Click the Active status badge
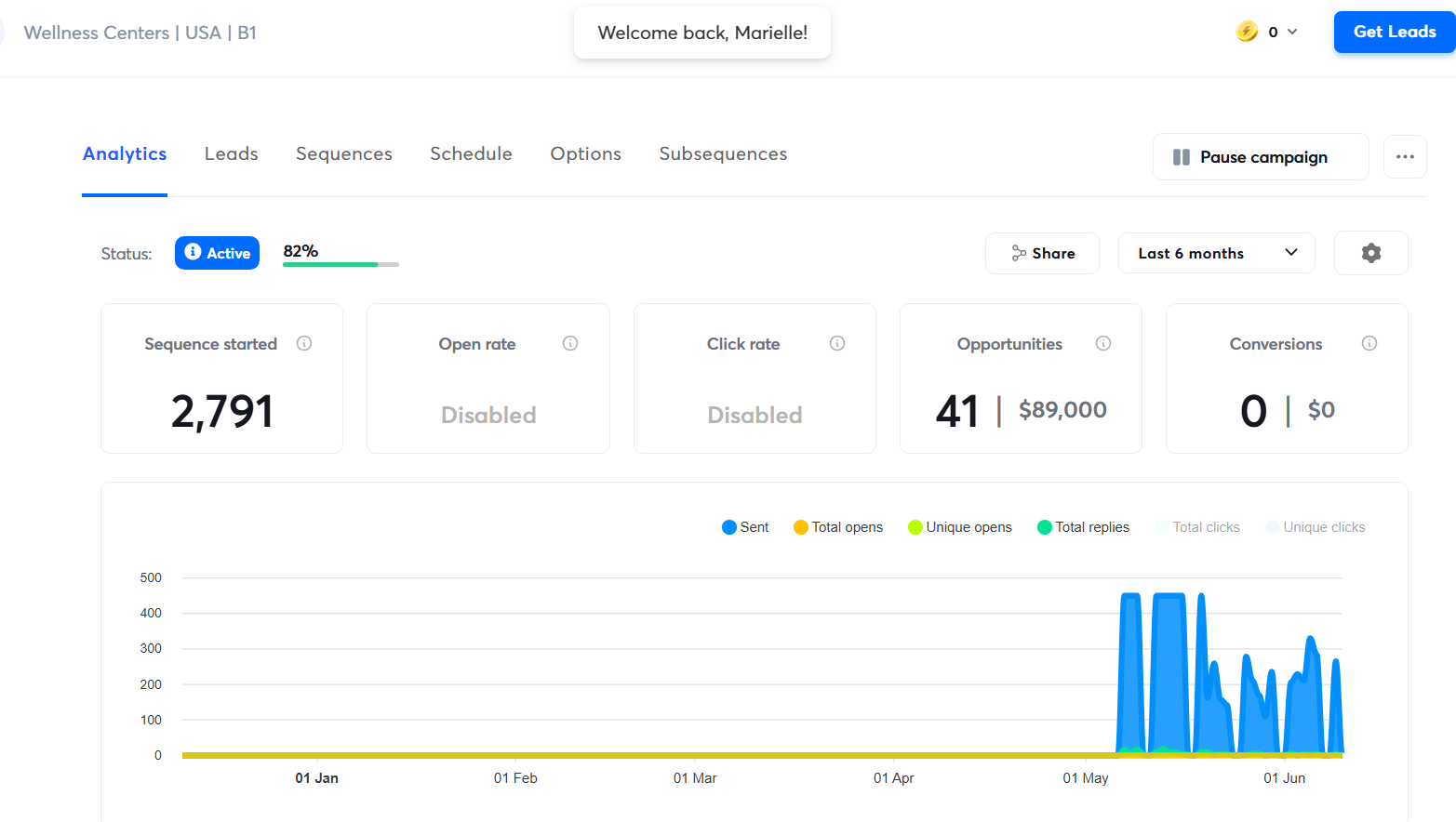 coord(217,253)
